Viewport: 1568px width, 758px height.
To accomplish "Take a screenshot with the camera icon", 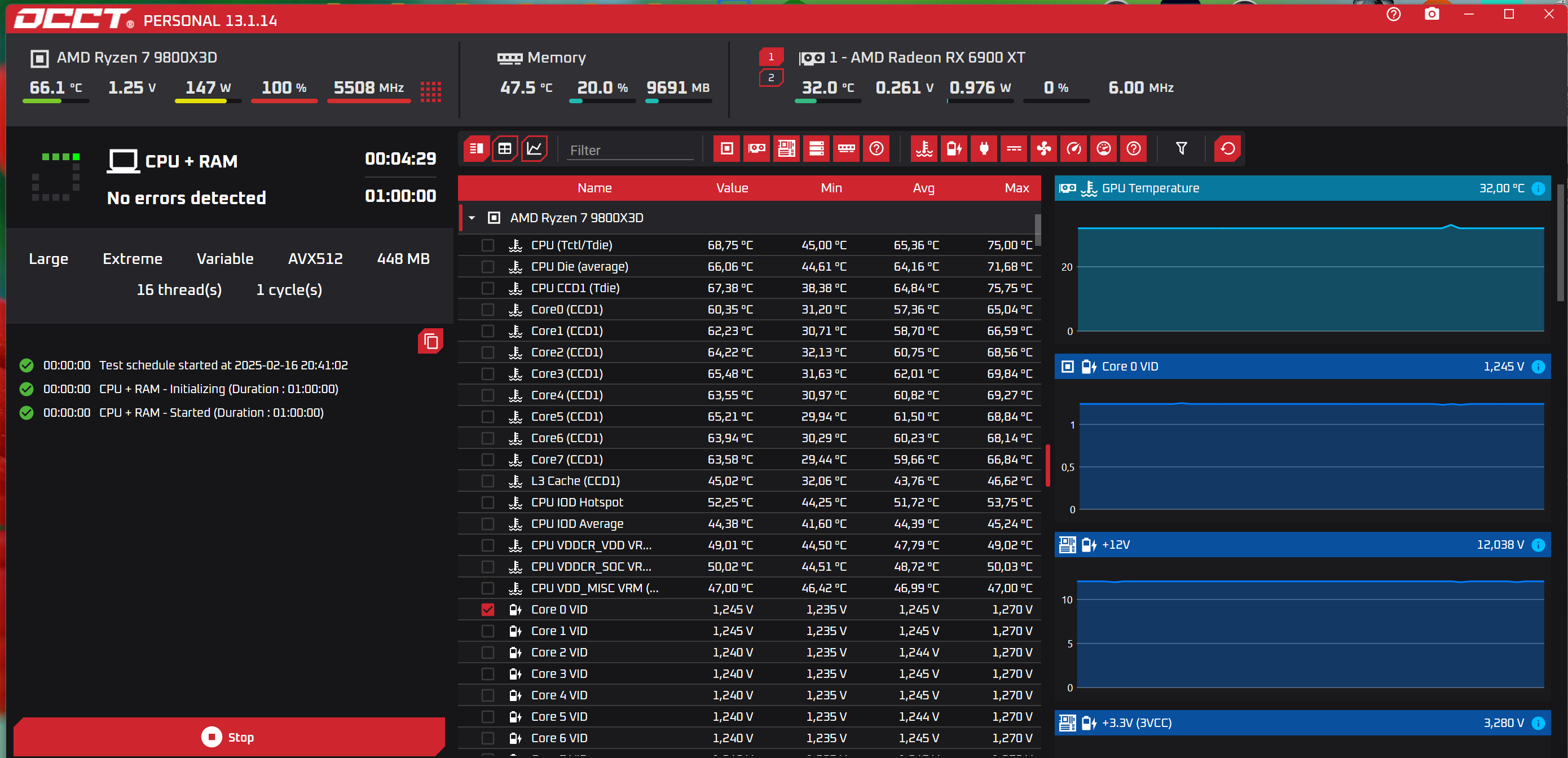I will coord(1432,14).
